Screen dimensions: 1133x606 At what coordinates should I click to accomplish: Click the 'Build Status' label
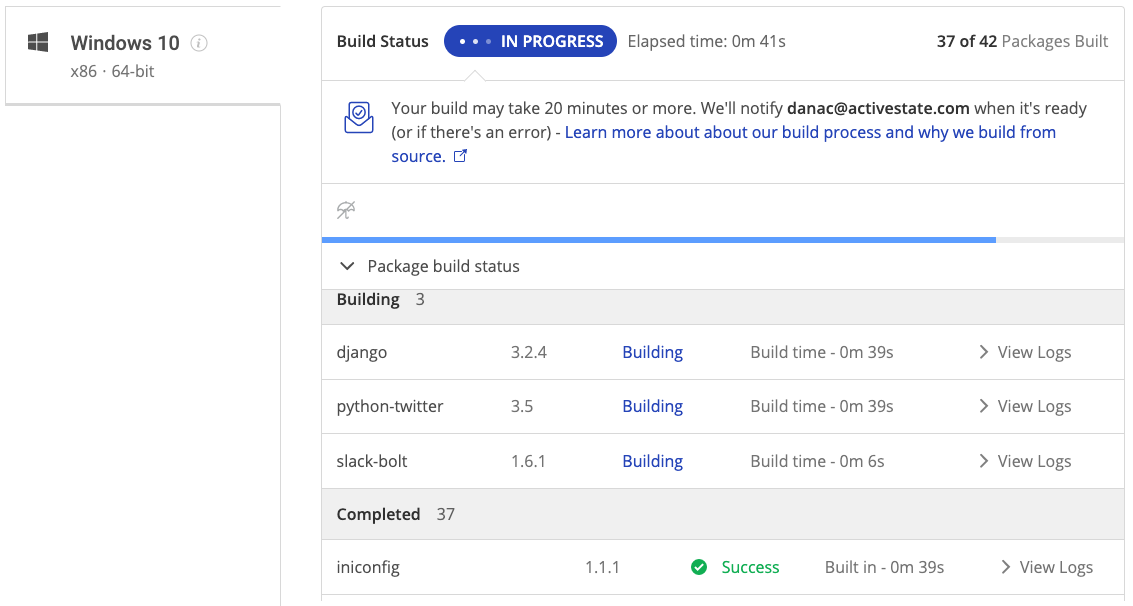382,42
